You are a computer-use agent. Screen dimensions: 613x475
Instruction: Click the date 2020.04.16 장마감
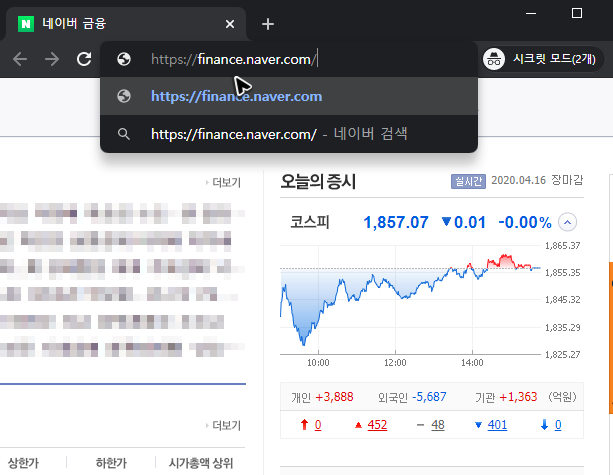[537, 180]
